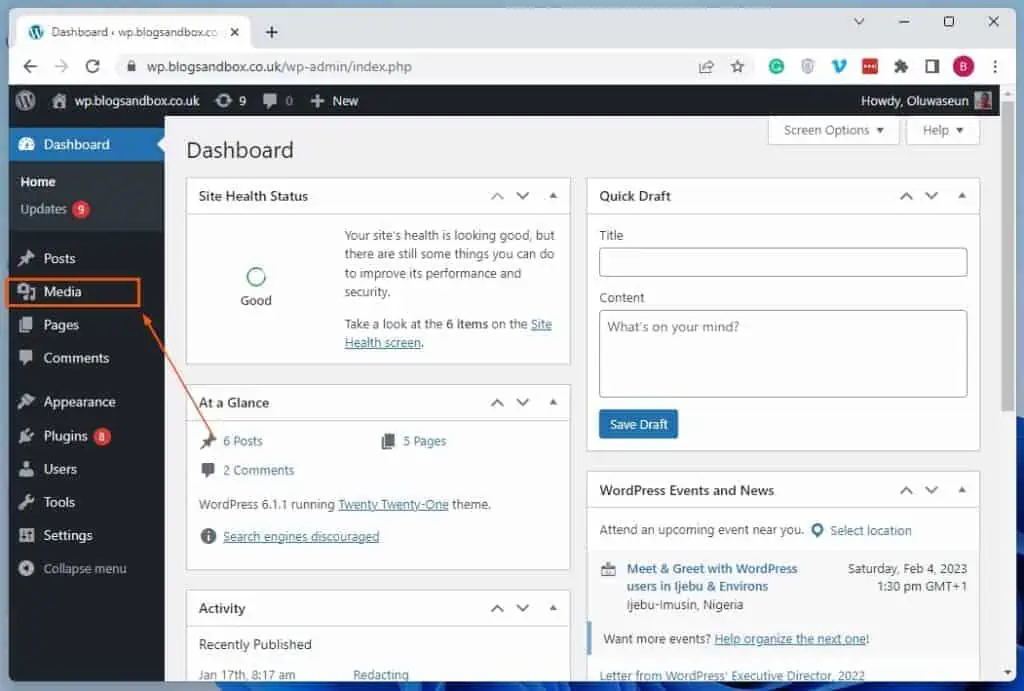
Task: Click the WordPress logo in admin bar
Action: [x=25, y=100]
